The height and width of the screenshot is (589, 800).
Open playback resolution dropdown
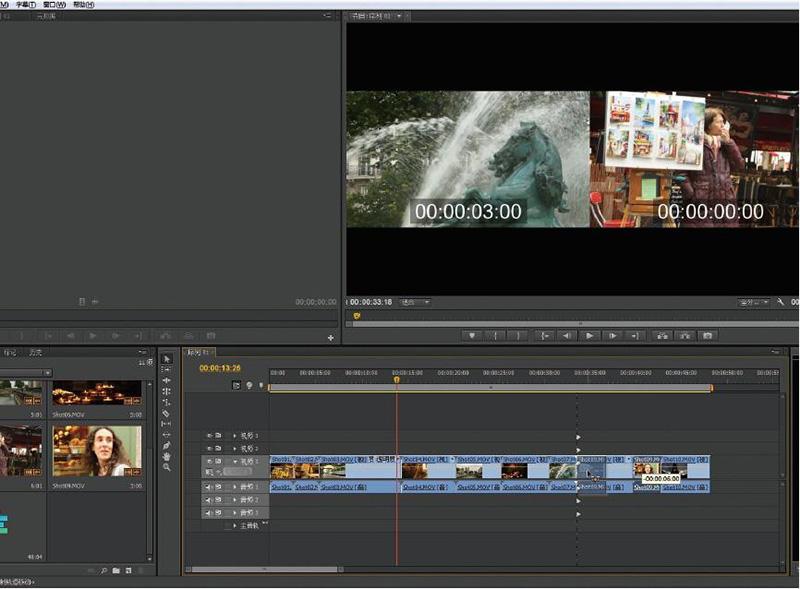click(753, 303)
